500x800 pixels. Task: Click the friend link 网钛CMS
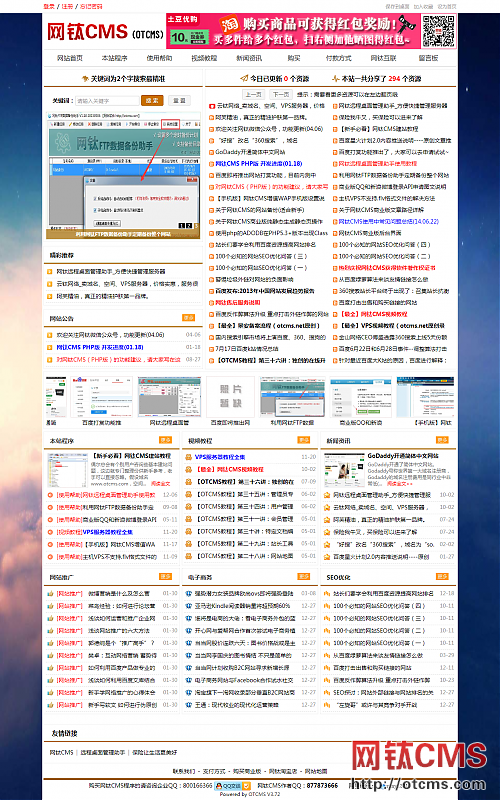point(61,753)
